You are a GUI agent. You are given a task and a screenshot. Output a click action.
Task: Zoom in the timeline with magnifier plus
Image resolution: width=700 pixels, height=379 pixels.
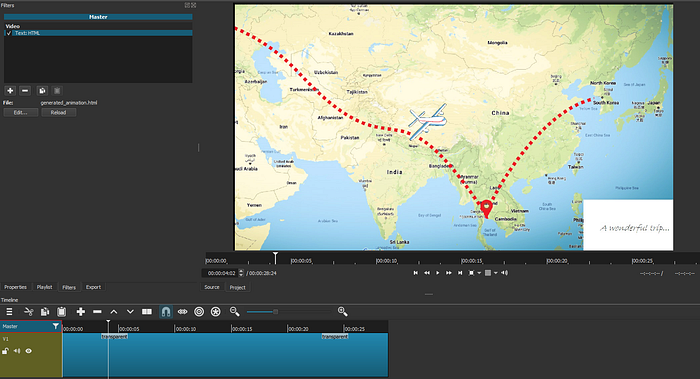(342, 312)
